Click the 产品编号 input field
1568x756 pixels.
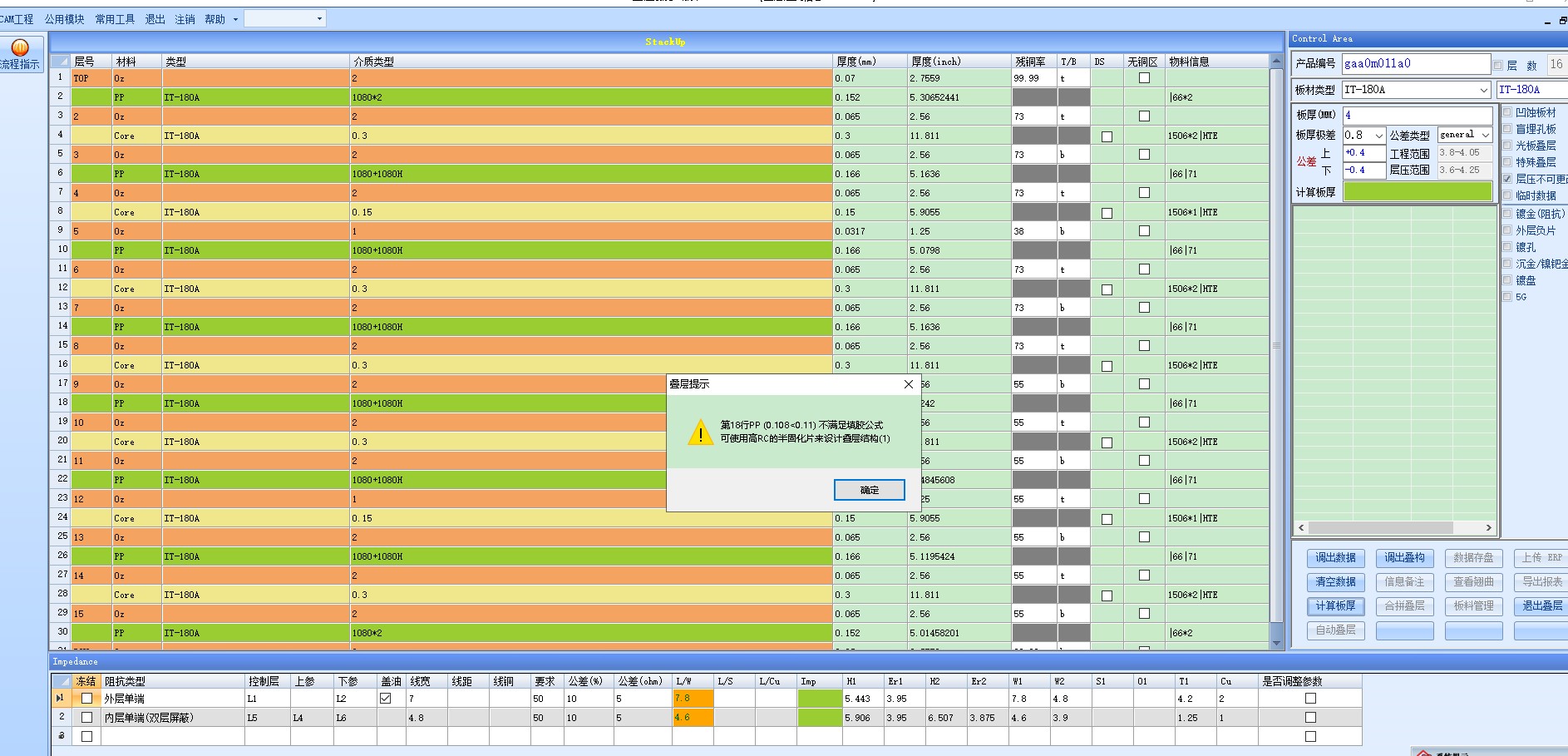pyautogui.click(x=1416, y=64)
